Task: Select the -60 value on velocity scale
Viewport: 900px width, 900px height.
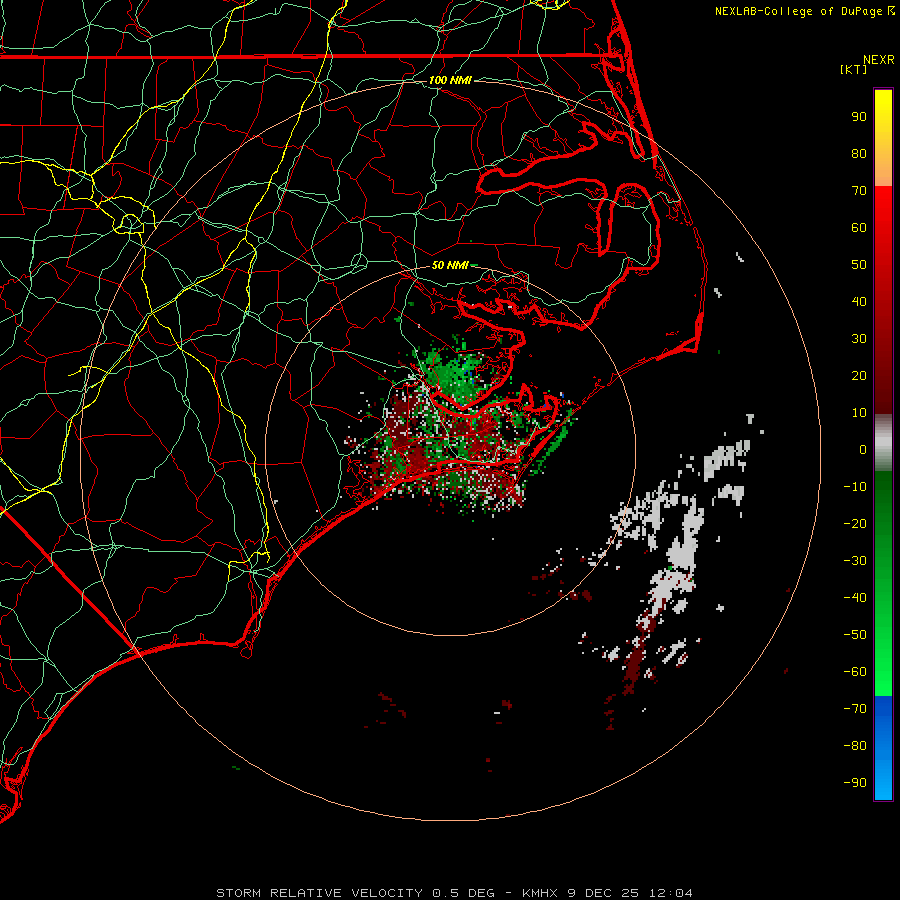Action: [855, 672]
